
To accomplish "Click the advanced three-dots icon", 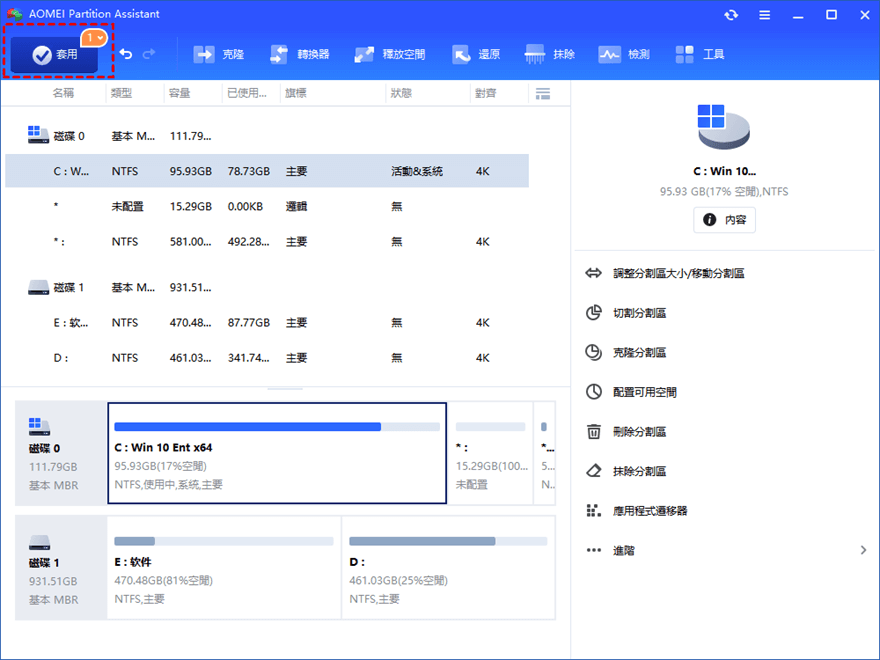I will point(593,551).
